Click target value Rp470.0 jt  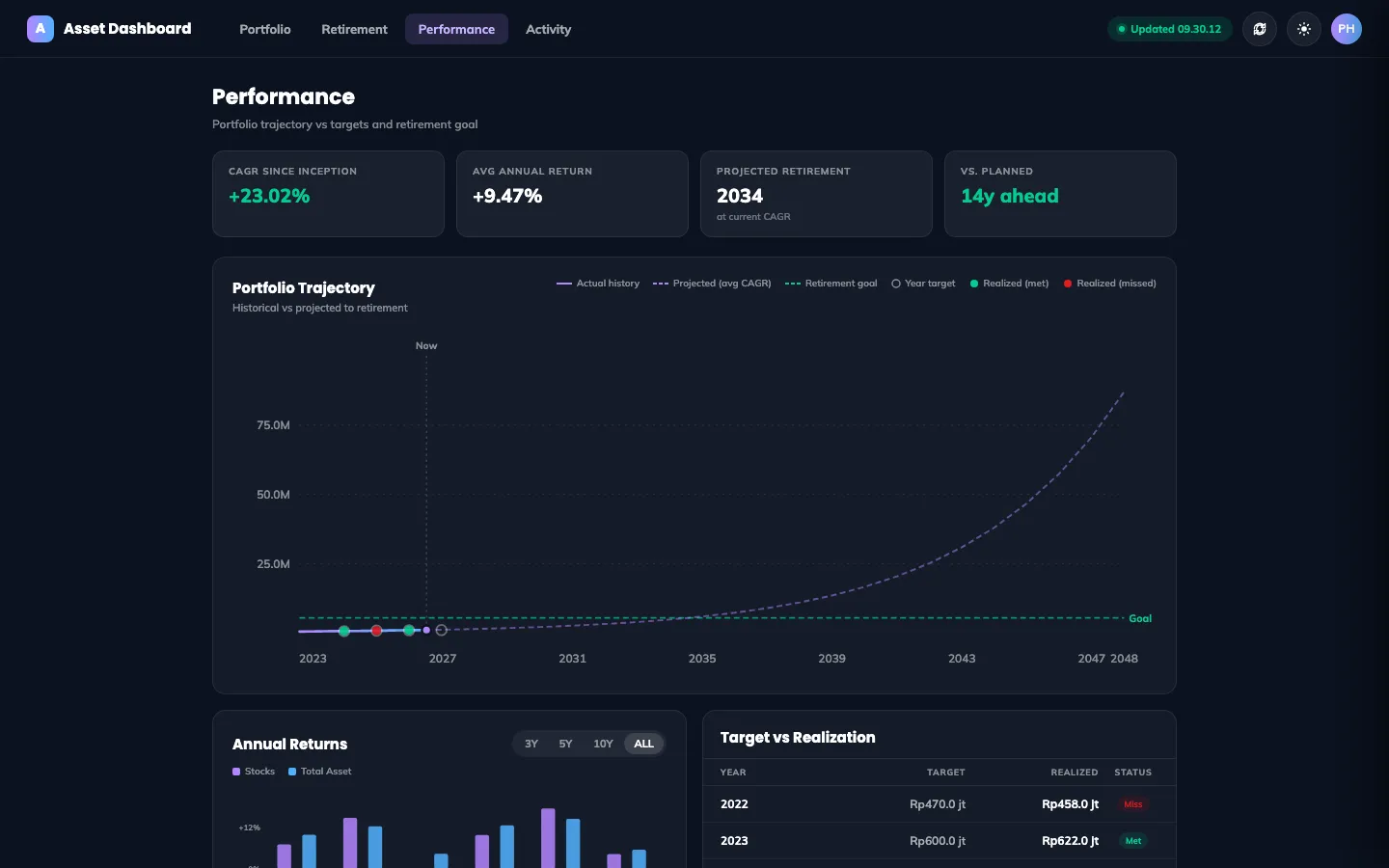[x=938, y=804]
